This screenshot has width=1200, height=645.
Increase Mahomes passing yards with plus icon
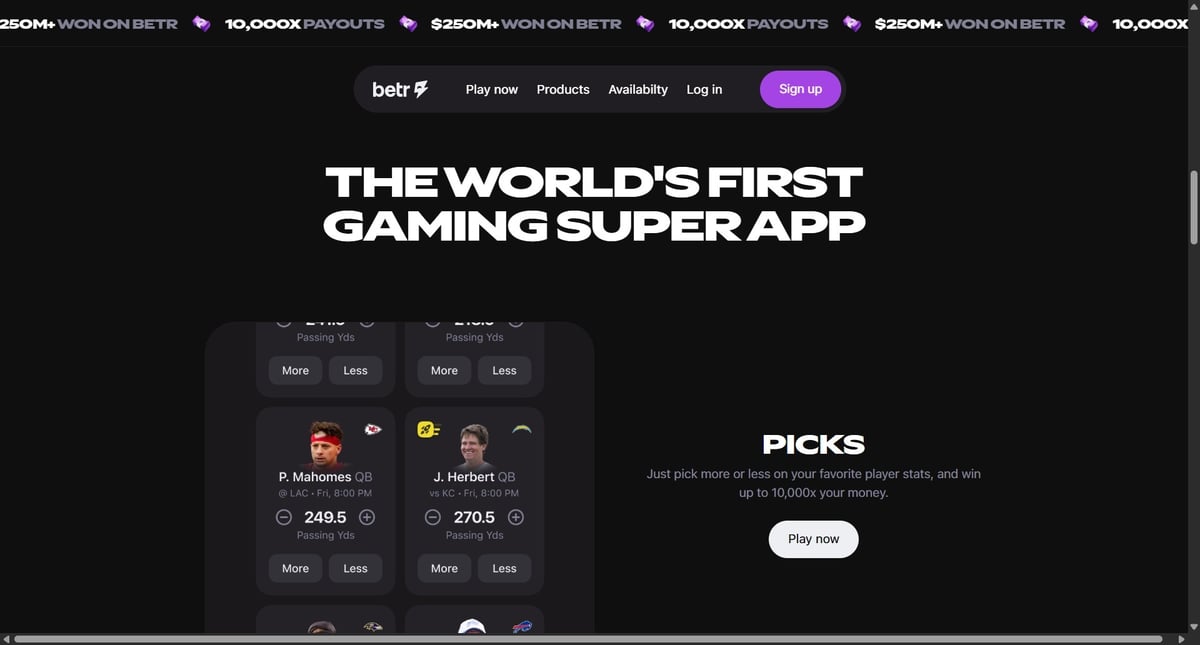pyautogui.click(x=367, y=517)
